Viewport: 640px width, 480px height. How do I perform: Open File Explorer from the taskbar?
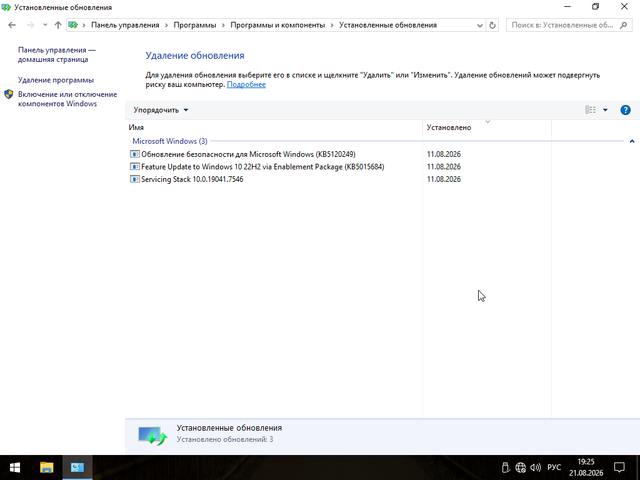(47, 468)
